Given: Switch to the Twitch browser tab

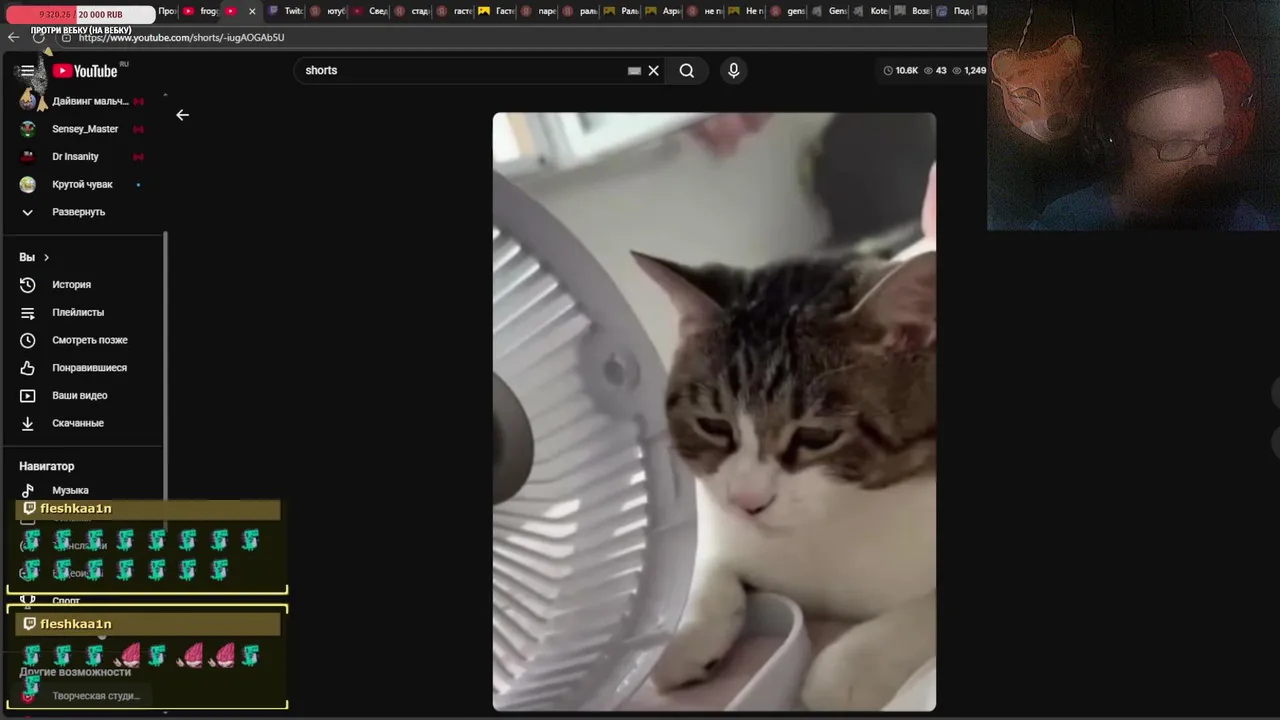Looking at the screenshot, I should coord(285,11).
